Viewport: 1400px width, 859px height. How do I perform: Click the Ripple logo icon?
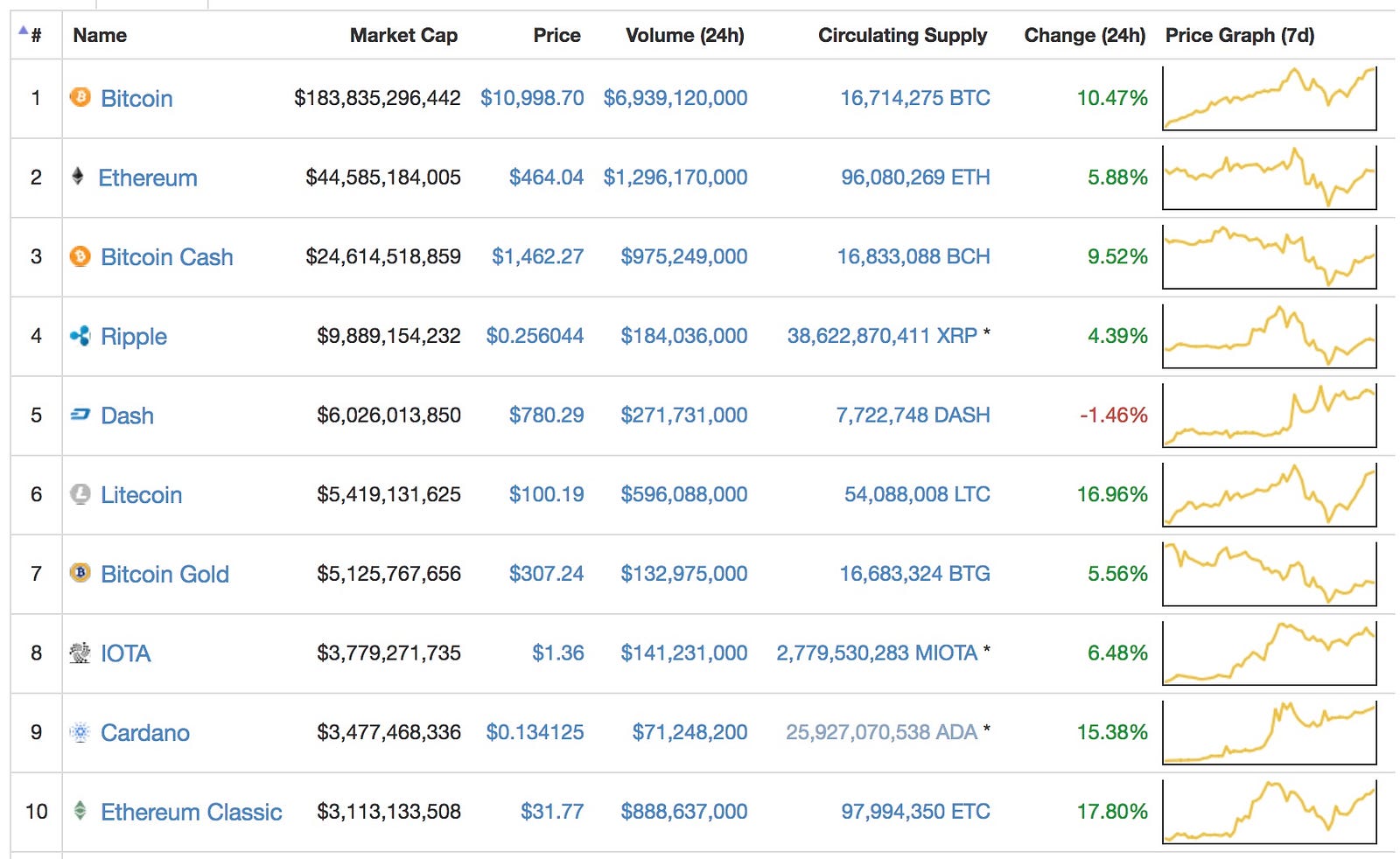[x=80, y=336]
